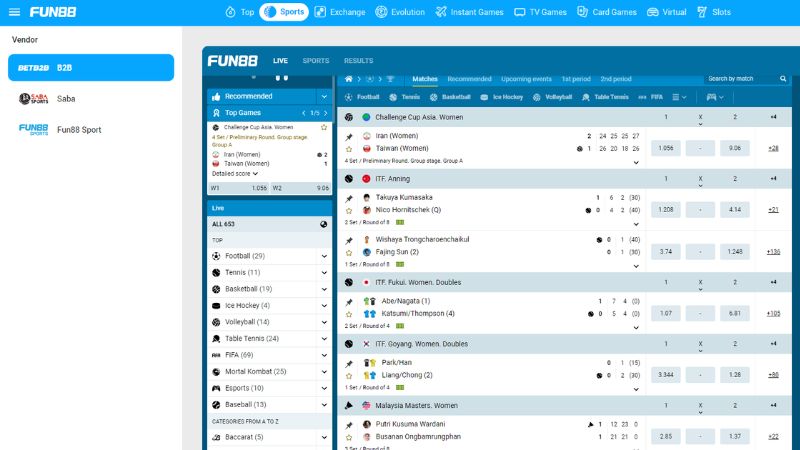
Task: Filter matches by Basketball in the sport bar
Action: pos(450,97)
